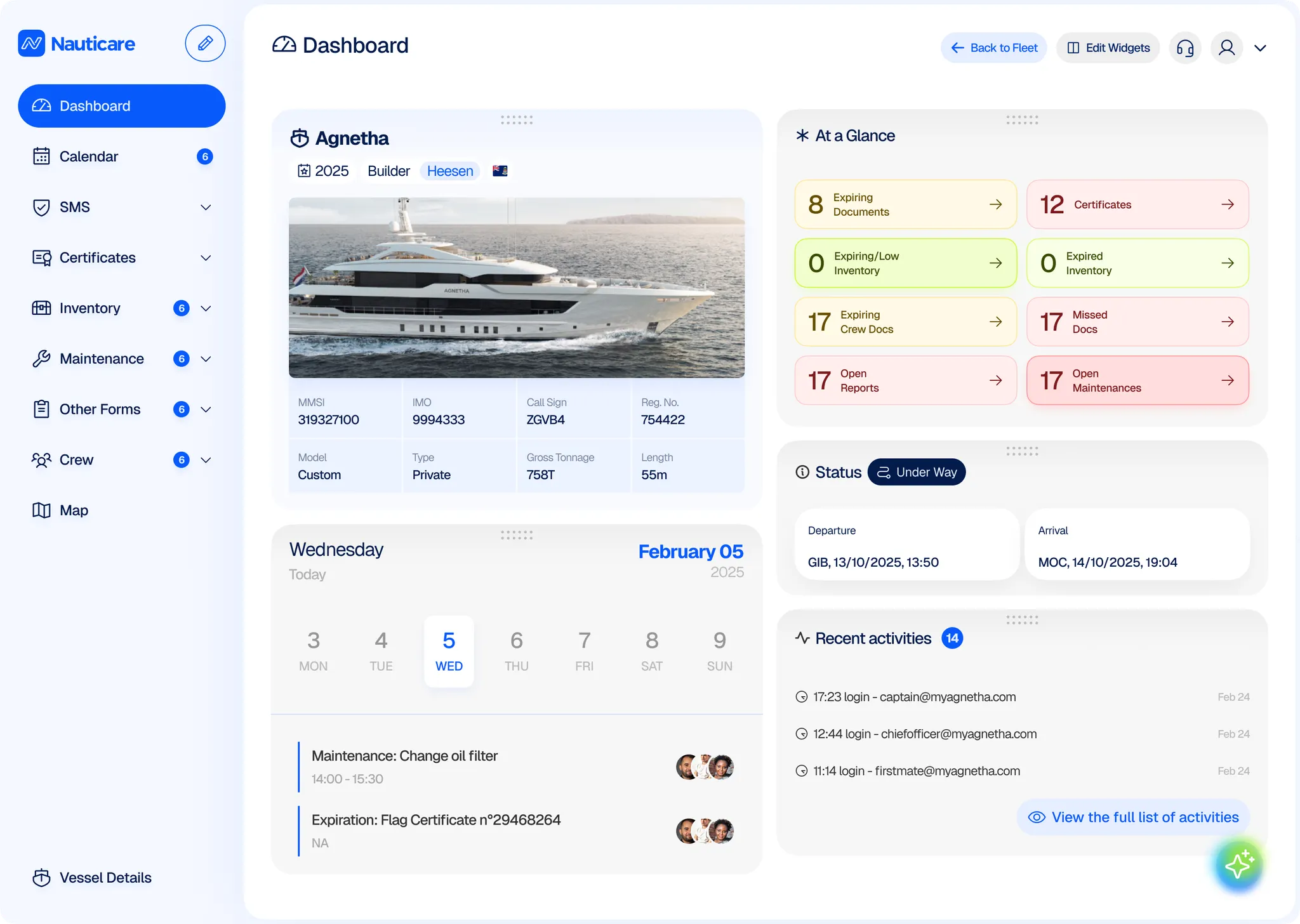Image resolution: width=1300 pixels, height=924 pixels.
Task: Click the Vessel Details icon at bottom of sidebar
Action: [x=41, y=878]
